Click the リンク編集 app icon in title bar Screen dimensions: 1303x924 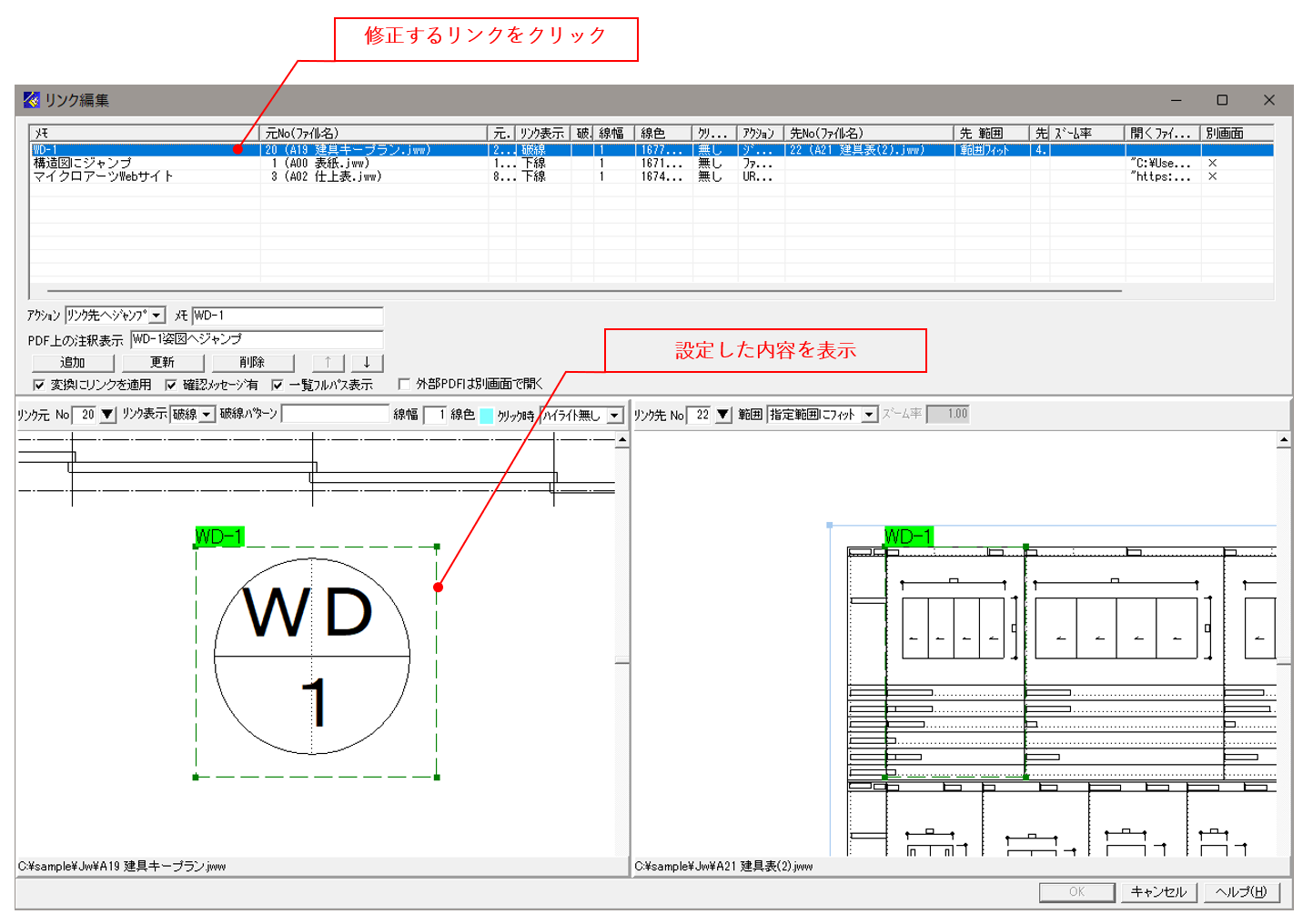tap(32, 100)
